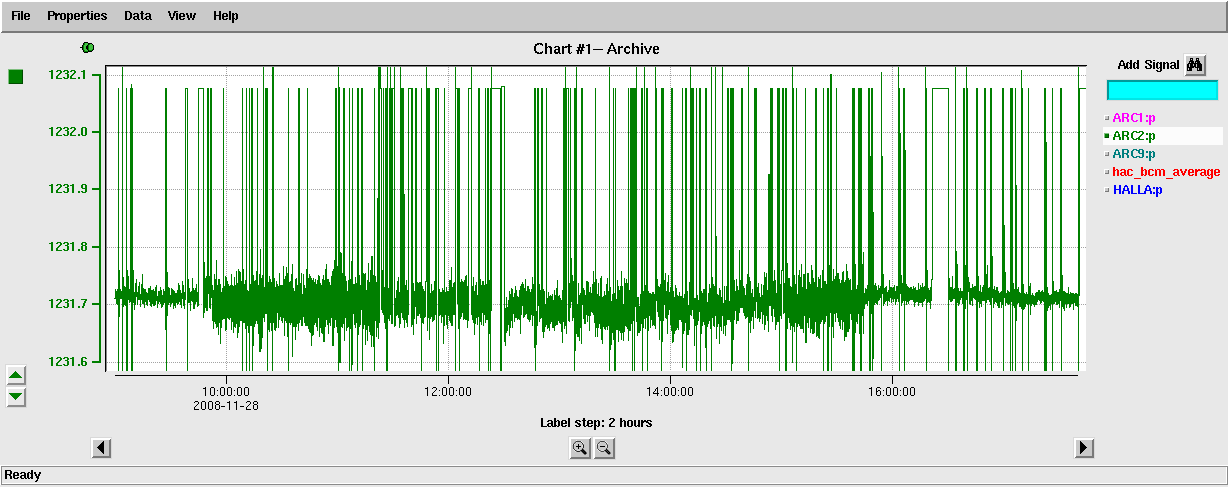This screenshot has width=1228, height=487.
Task: Click the Ready status bar text
Action: tap(23, 476)
